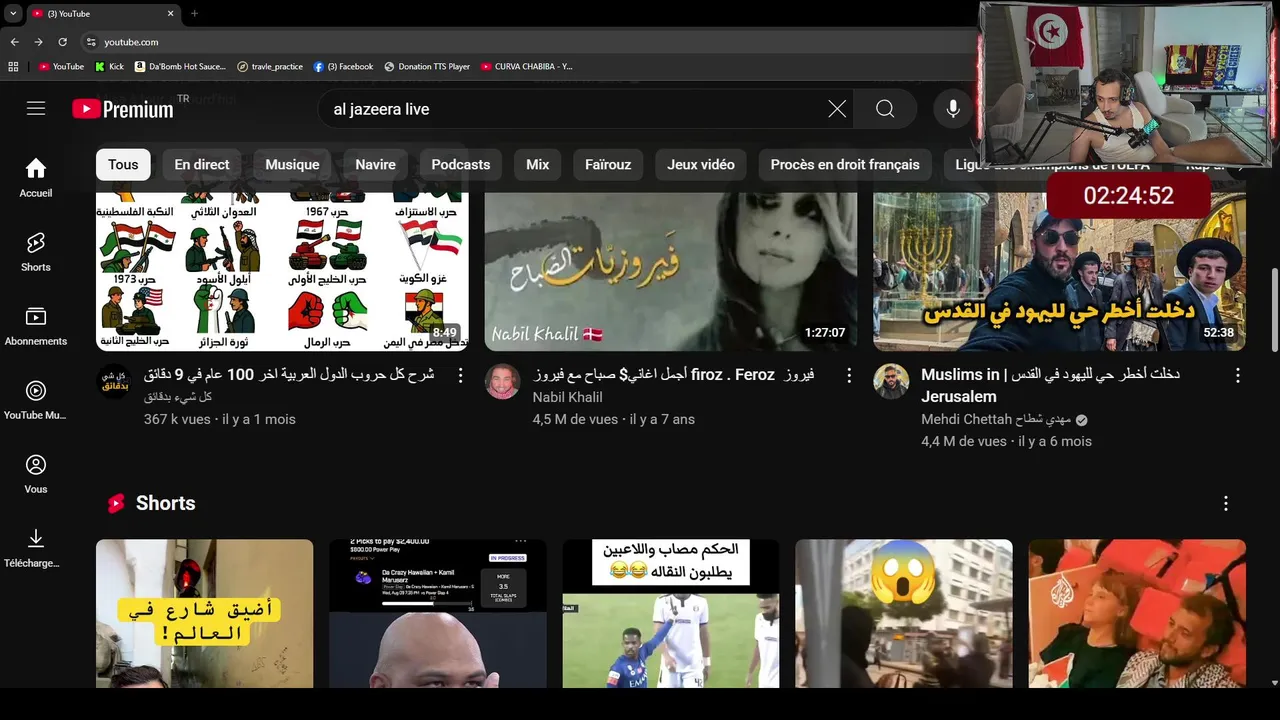Open the browser apps grid icon
This screenshot has height=720, width=1280.
pos(13,67)
